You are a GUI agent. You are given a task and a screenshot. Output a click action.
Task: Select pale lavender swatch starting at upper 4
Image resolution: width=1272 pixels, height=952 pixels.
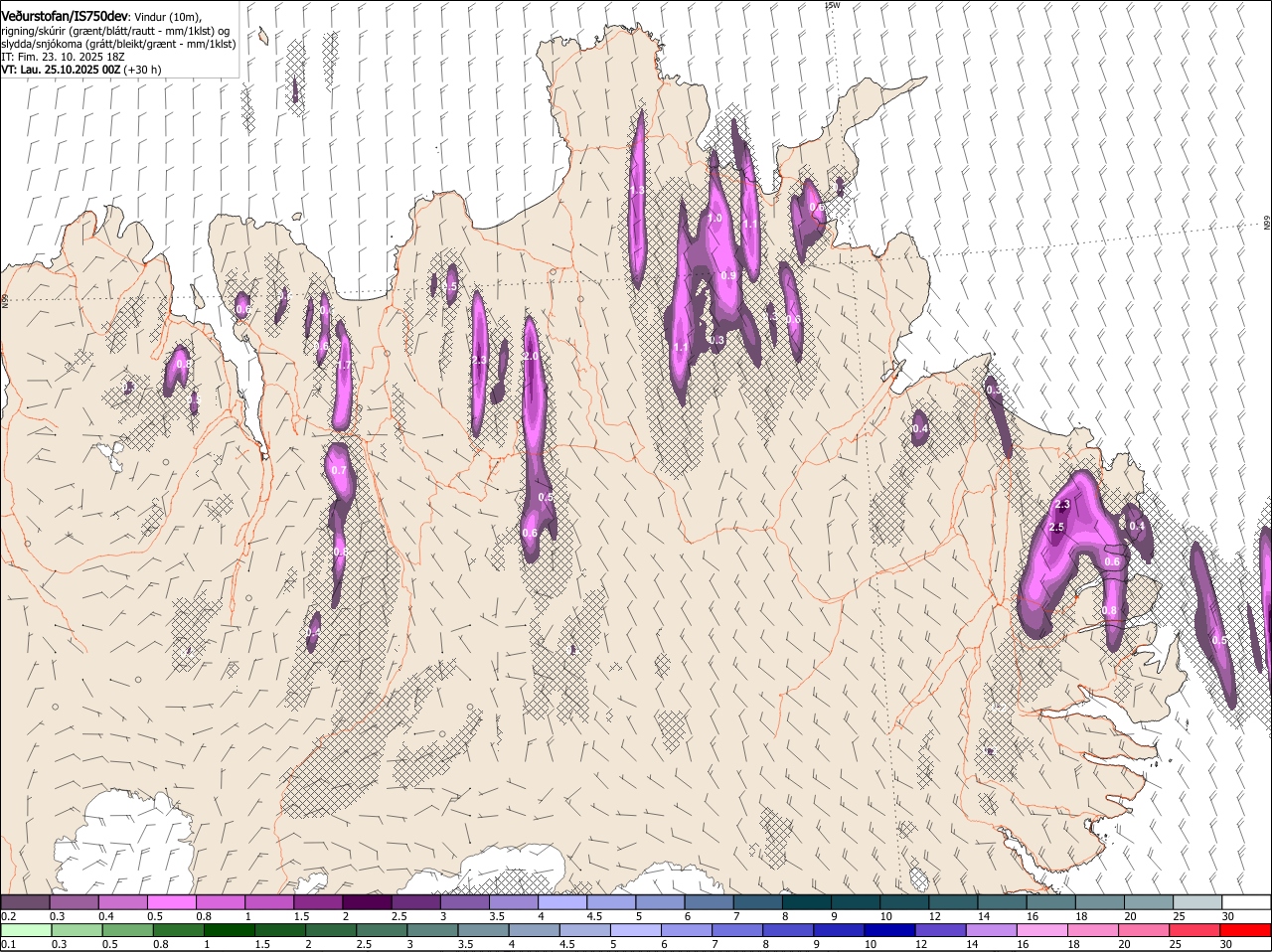562,901
